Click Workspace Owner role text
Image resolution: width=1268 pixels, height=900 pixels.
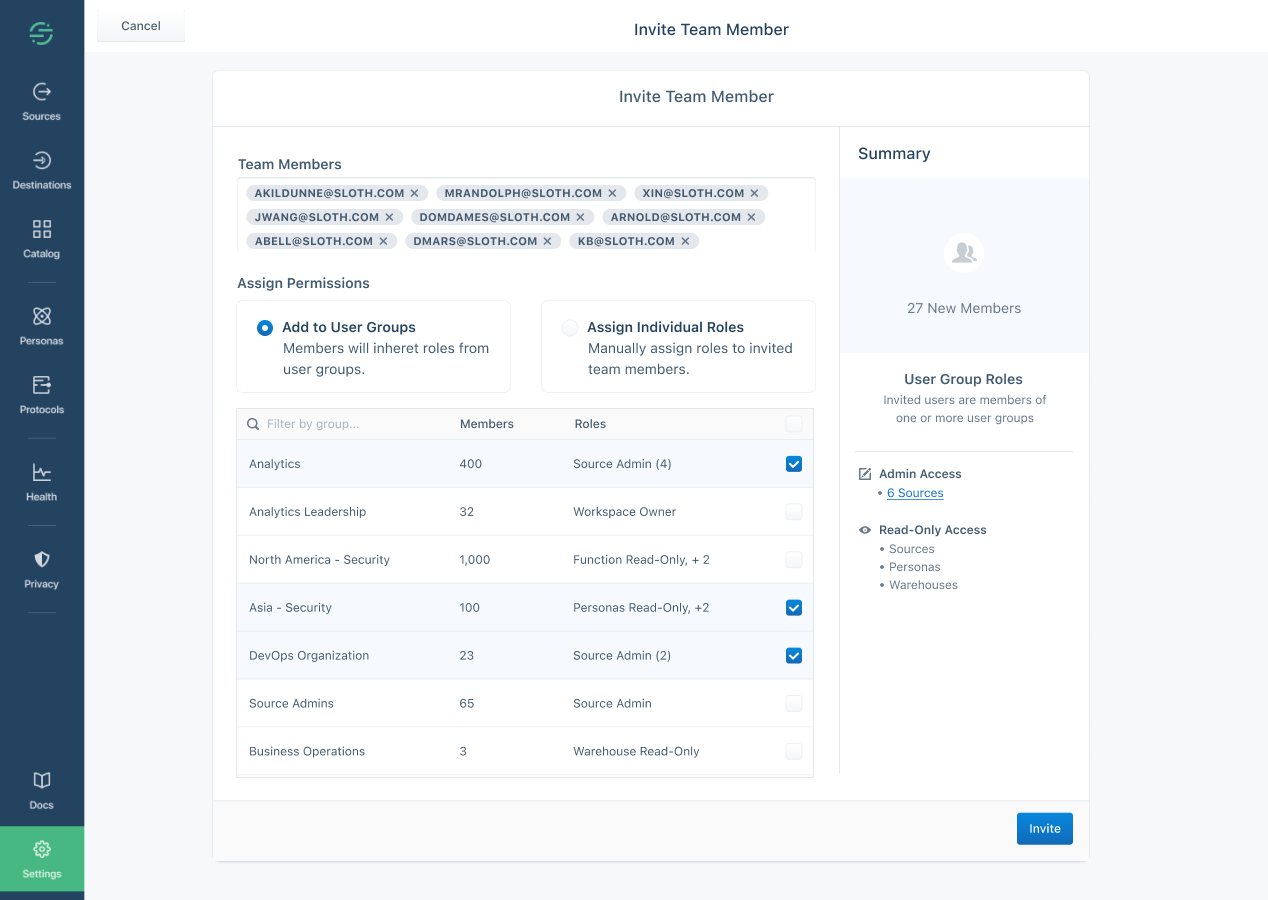(625, 512)
